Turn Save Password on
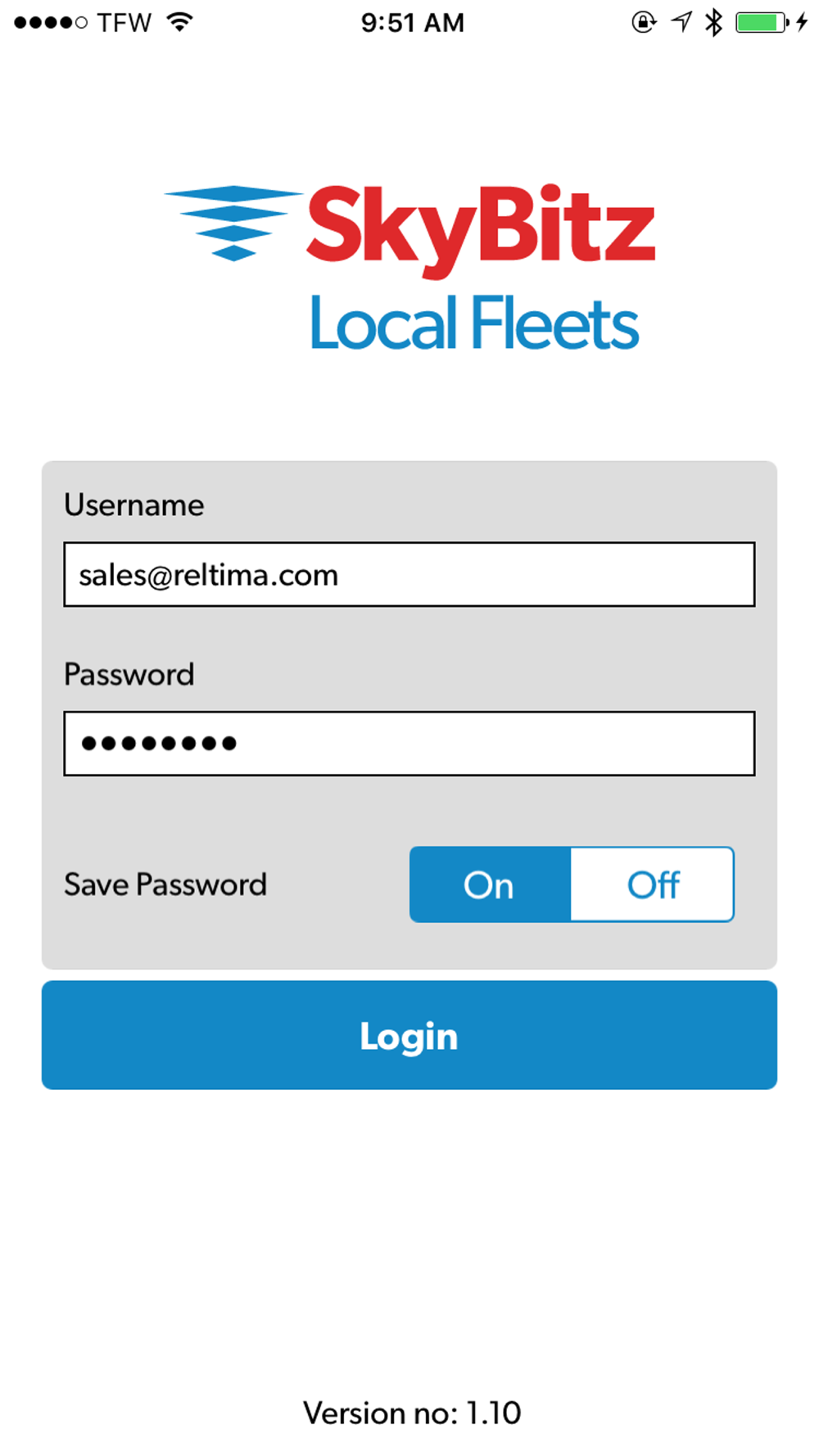819x1456 pixels. click(490, 884)
